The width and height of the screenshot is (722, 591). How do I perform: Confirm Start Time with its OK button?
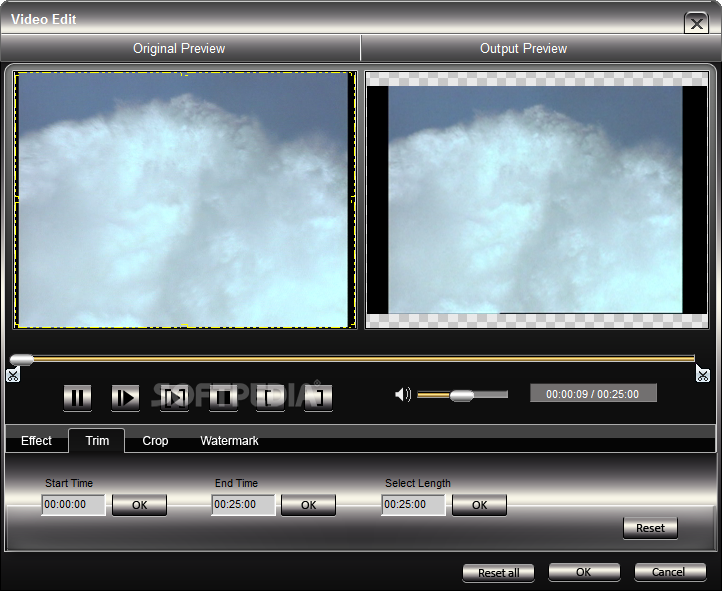point(140,505)
